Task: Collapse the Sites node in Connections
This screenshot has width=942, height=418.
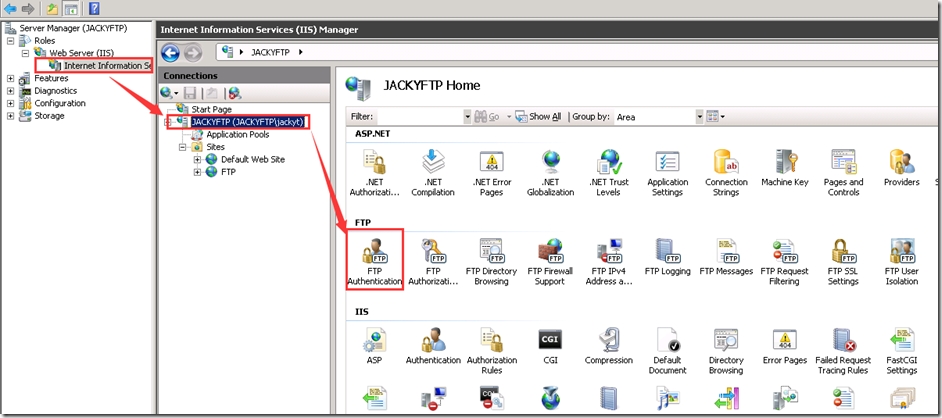Action: 182,147
